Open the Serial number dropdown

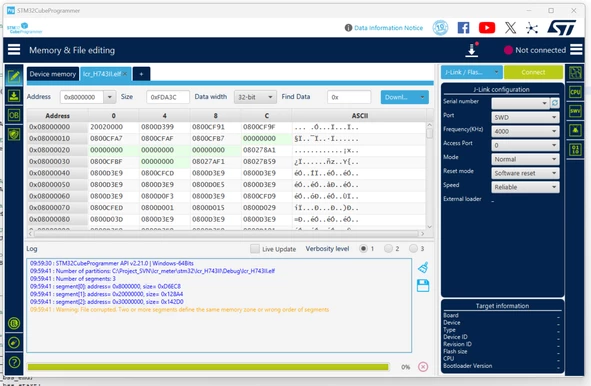tap(521, 103)
